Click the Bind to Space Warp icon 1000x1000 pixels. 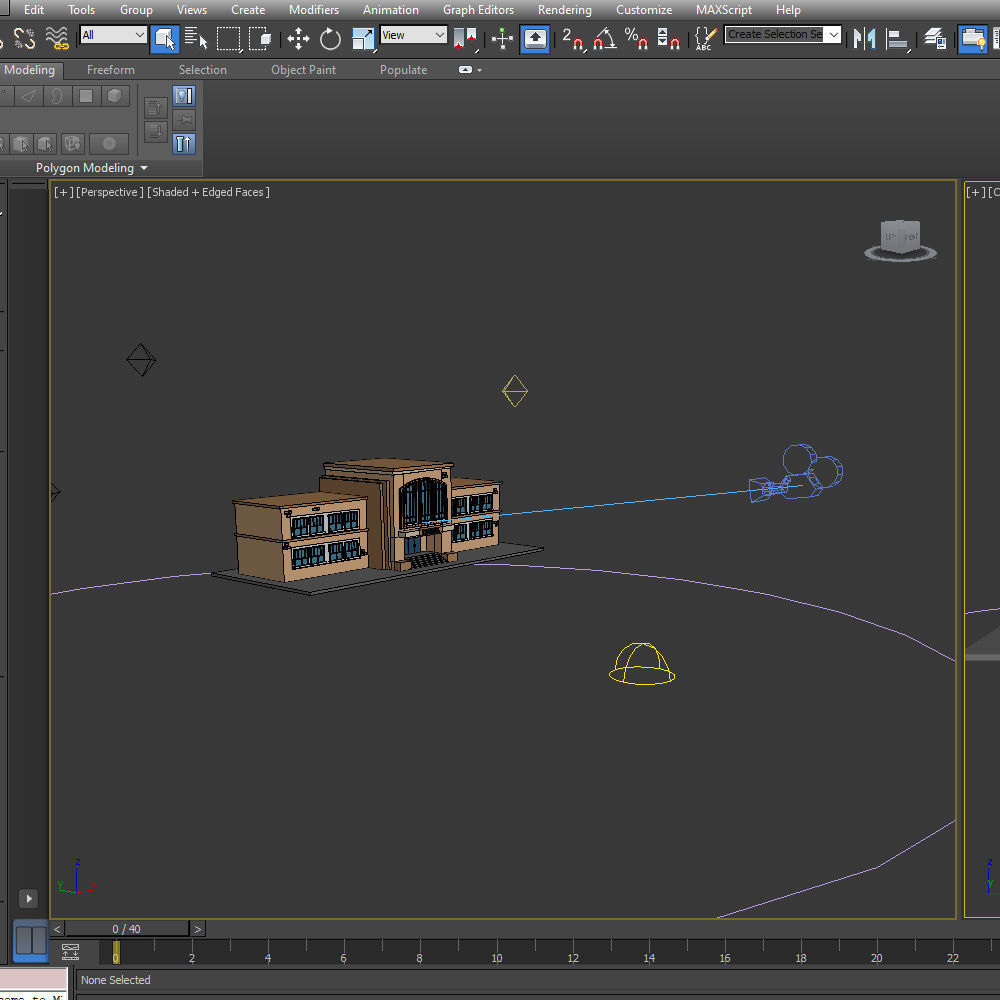(x=57, y=38)
